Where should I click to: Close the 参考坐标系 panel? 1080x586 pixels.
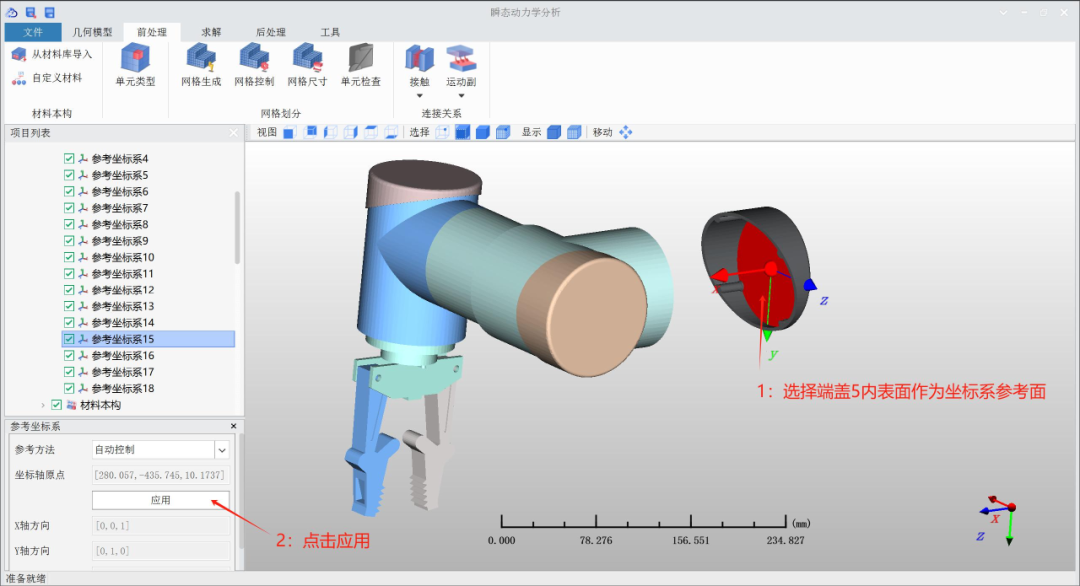233,426
